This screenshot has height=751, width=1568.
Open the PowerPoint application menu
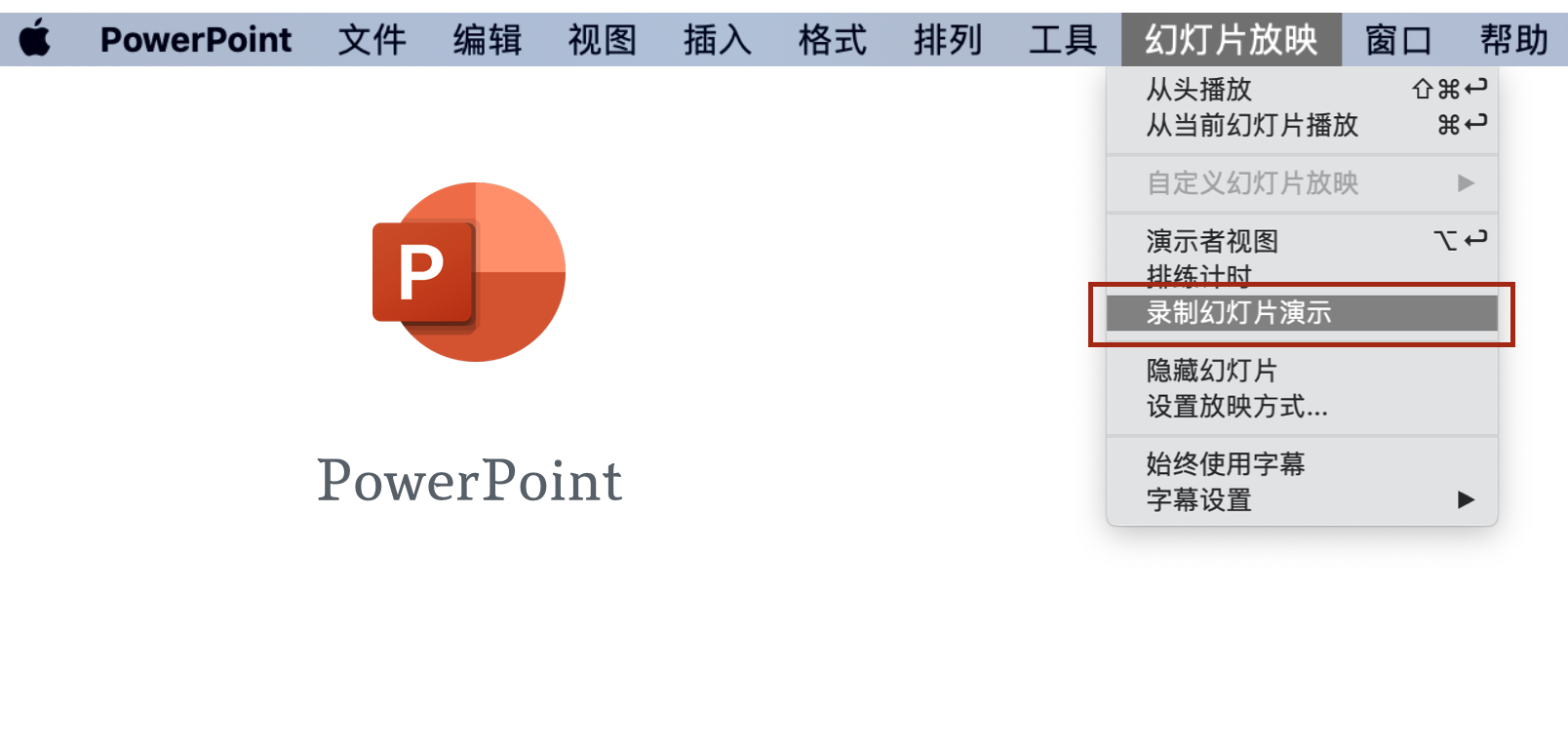(196, 40)
